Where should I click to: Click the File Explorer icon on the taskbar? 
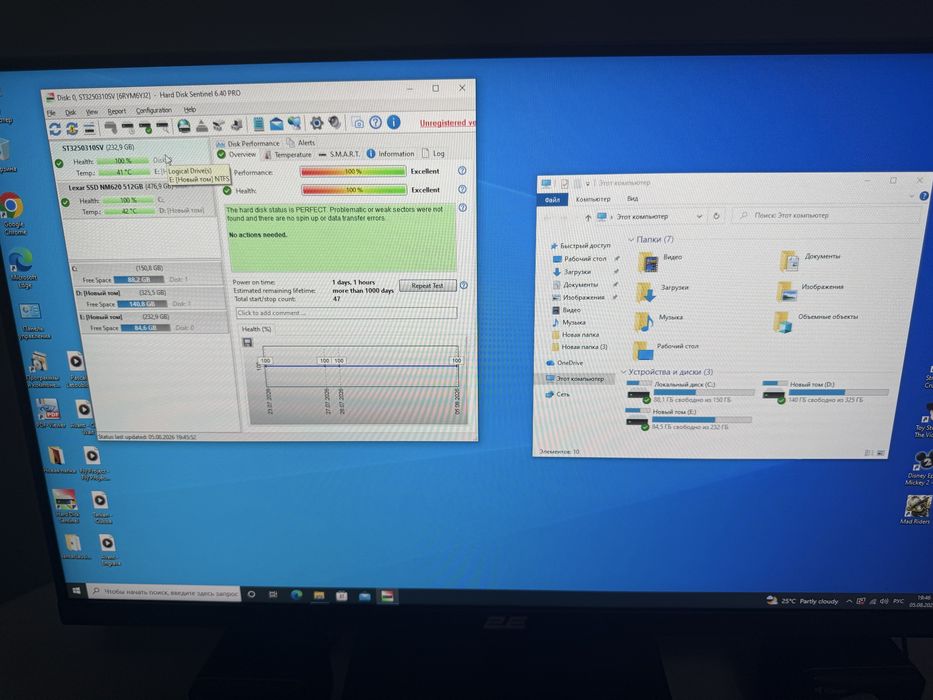pos(319,595)
